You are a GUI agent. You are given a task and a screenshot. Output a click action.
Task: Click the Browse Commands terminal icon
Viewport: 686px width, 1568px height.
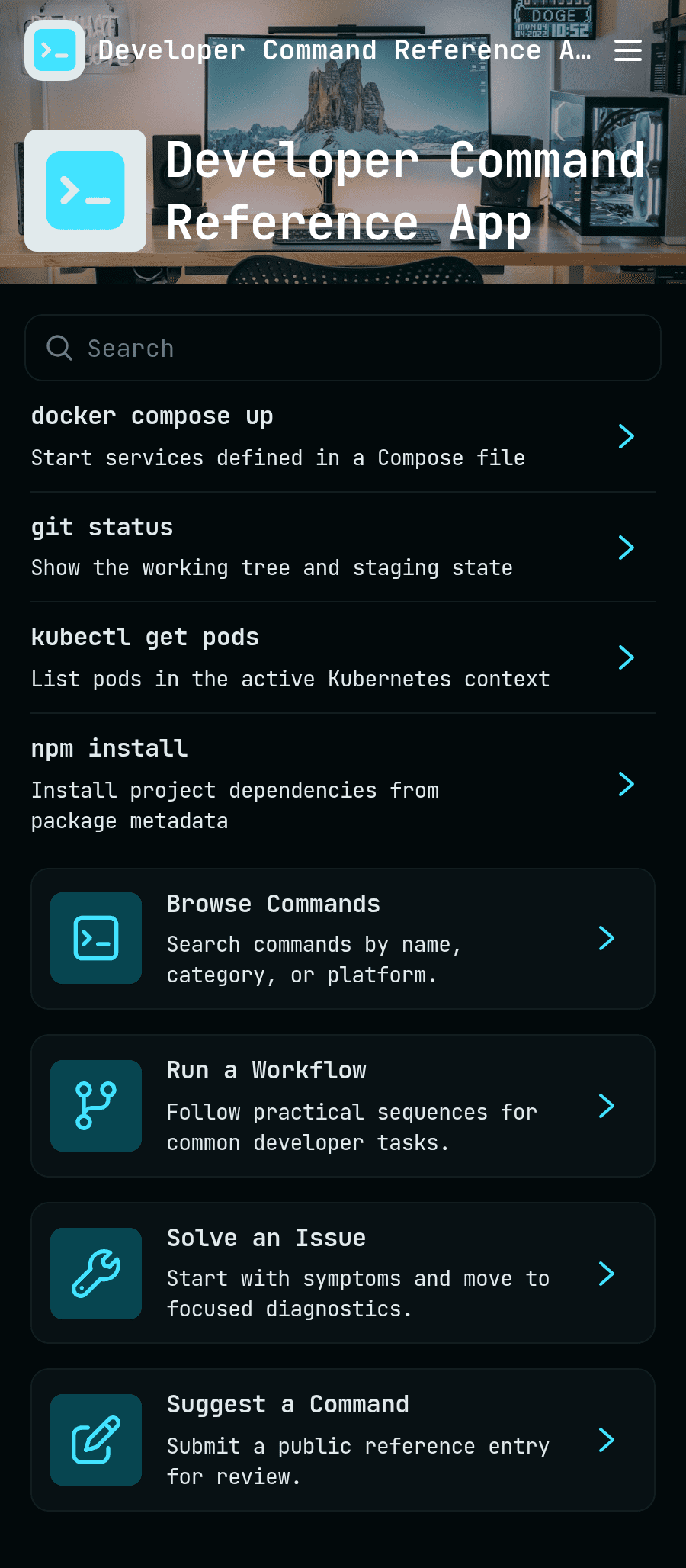[96, 938]
